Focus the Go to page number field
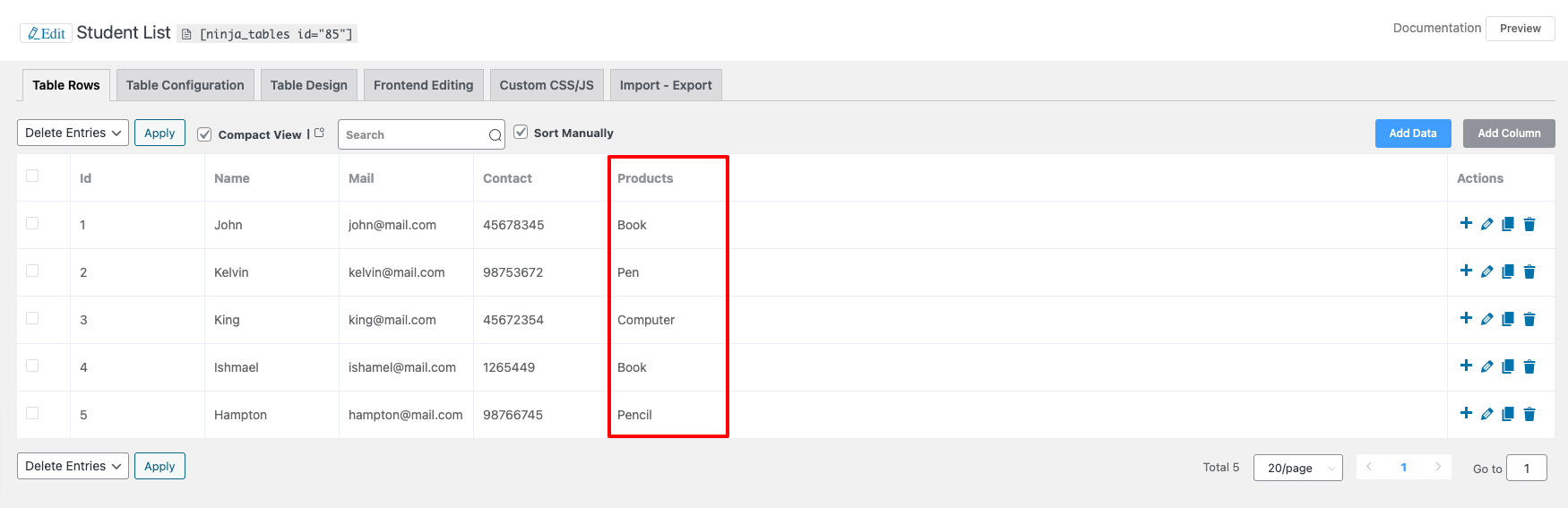Image resolution: width=1568 pixels, height=508 pixels. [x=1526, y=468]
